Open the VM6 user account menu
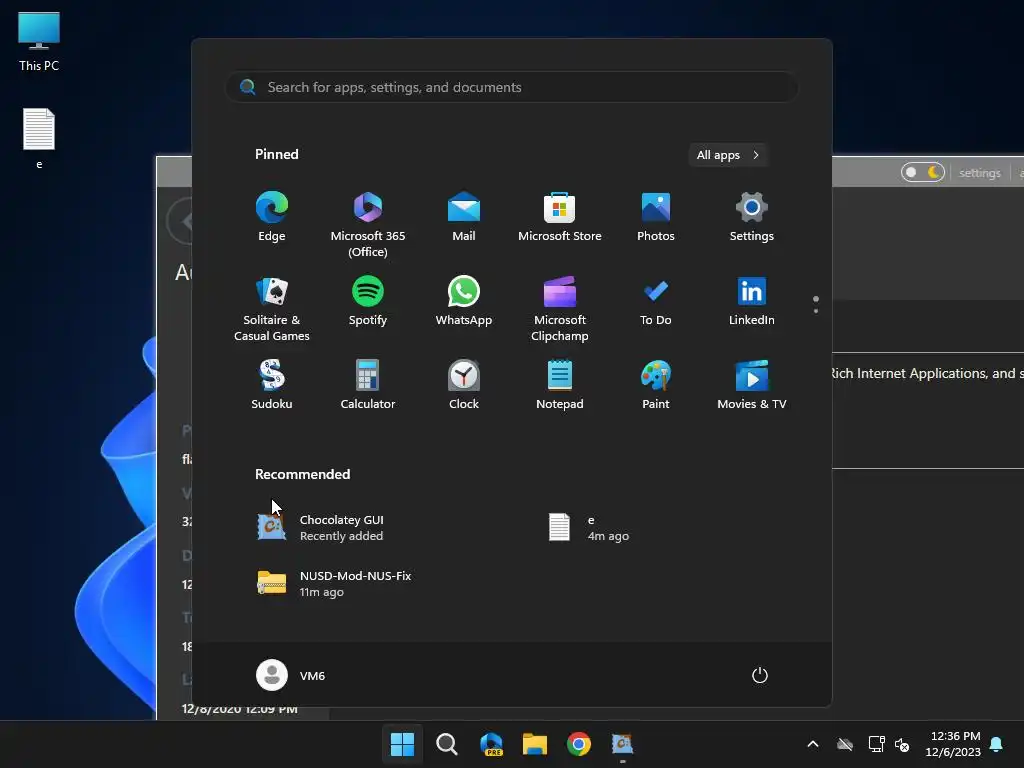The width and height of the screenshot is (1024, 768). [x=291, y=675]
